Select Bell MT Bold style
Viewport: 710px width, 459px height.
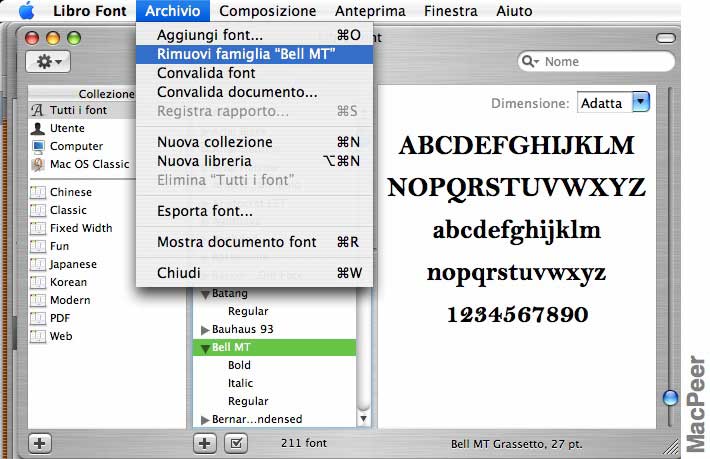point(239,365)
